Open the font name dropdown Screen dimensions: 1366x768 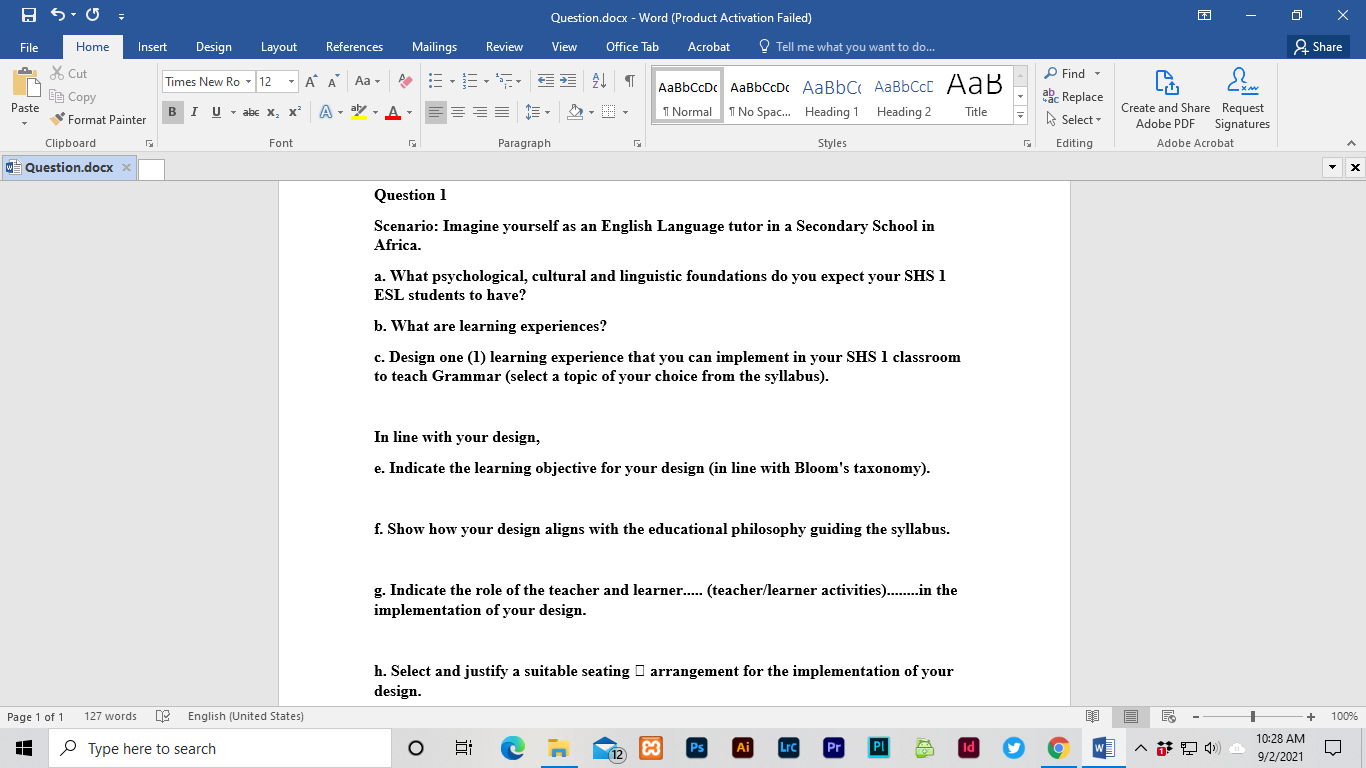(248, 81)
